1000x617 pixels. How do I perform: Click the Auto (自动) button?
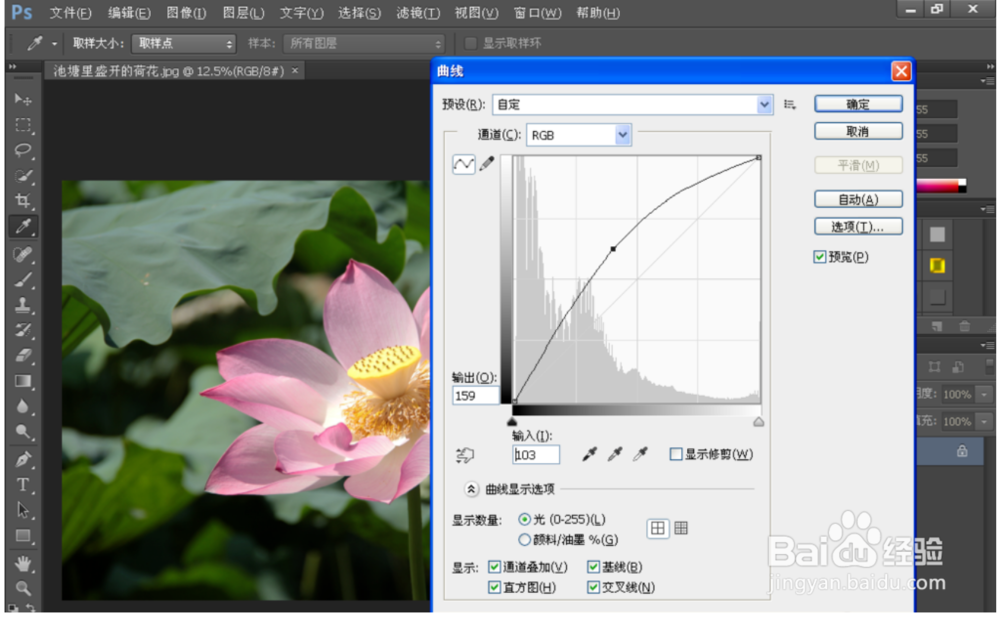coord(858,200)
